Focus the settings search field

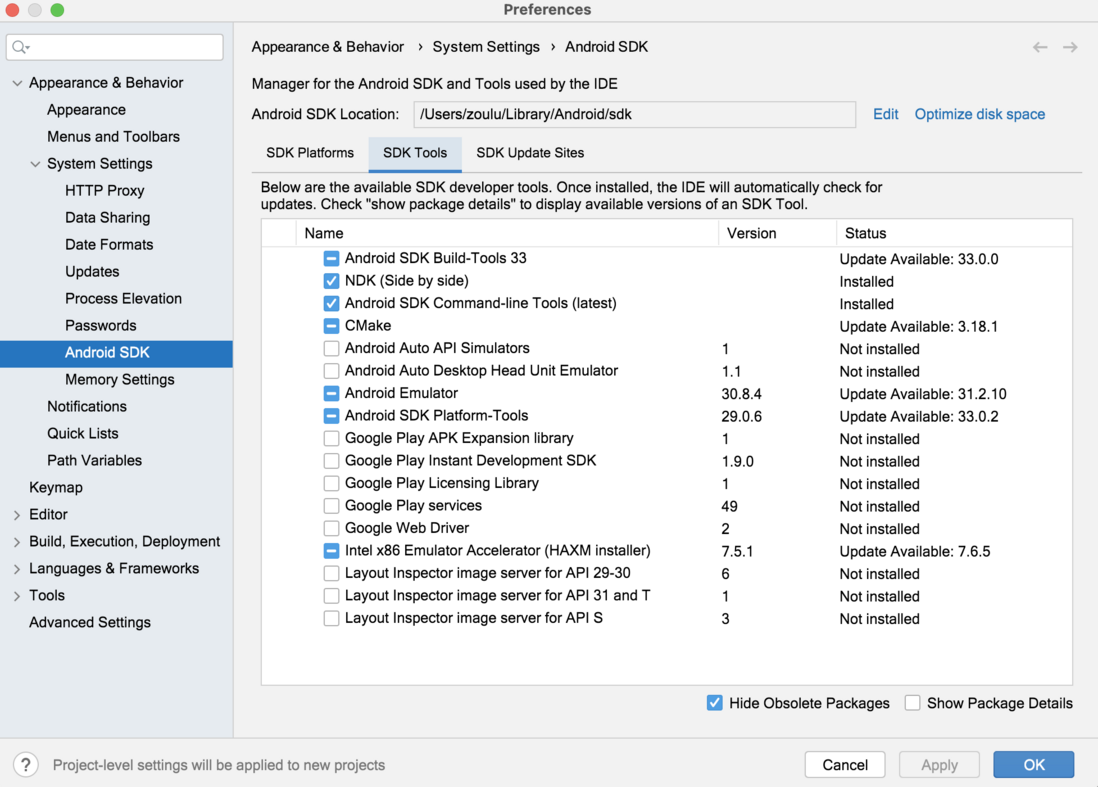click(x=115, y=47)
